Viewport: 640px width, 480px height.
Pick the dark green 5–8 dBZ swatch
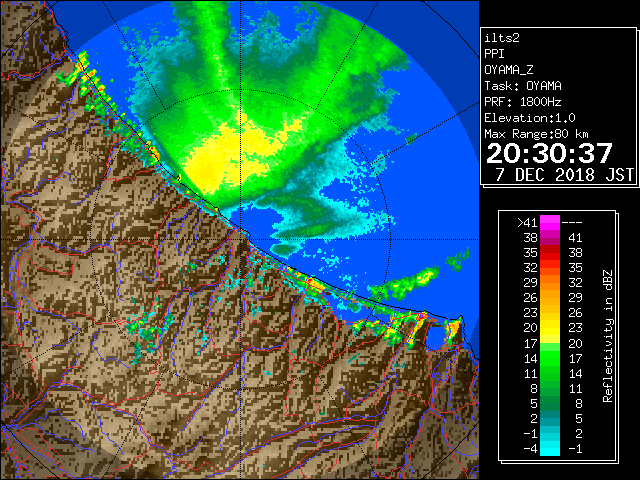point(550,403)
